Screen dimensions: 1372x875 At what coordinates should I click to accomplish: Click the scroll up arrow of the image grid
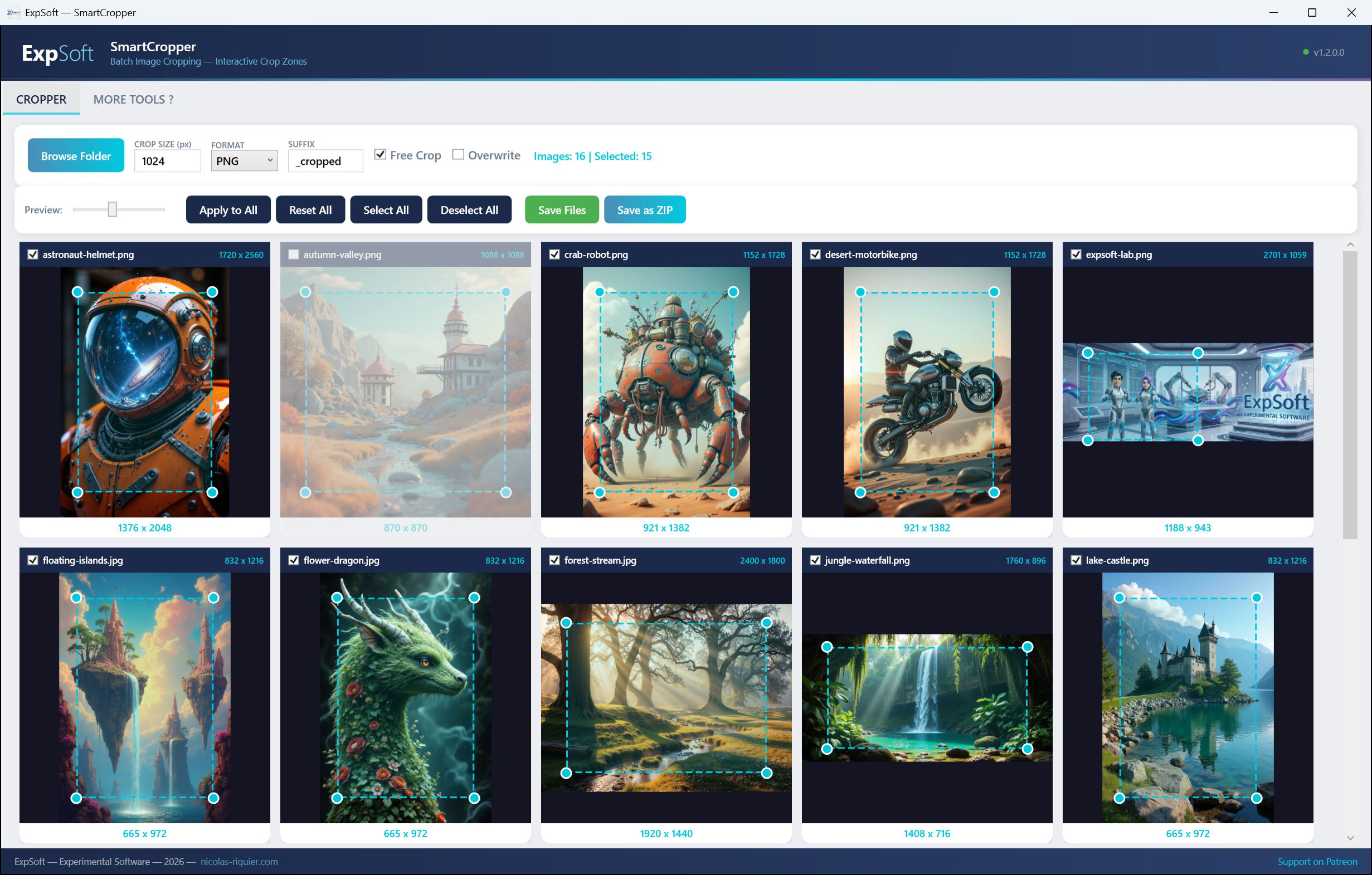pyautogui.click(x=1350, y=245)
